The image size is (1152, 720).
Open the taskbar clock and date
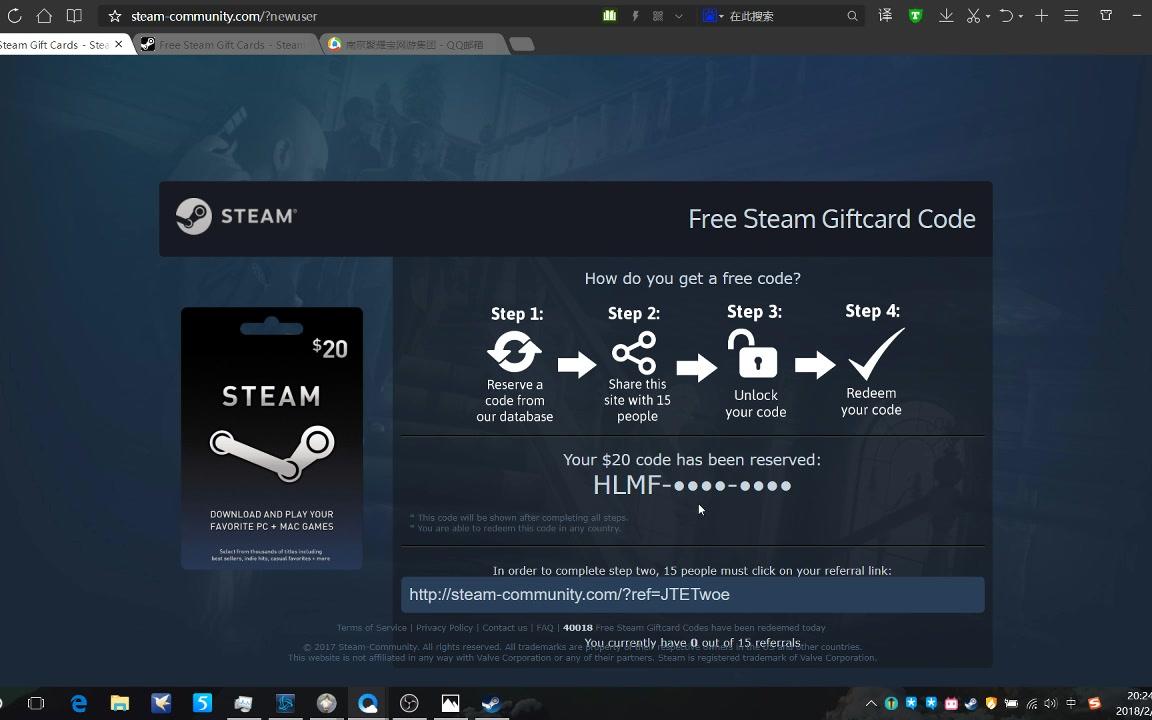point(1134,703)
